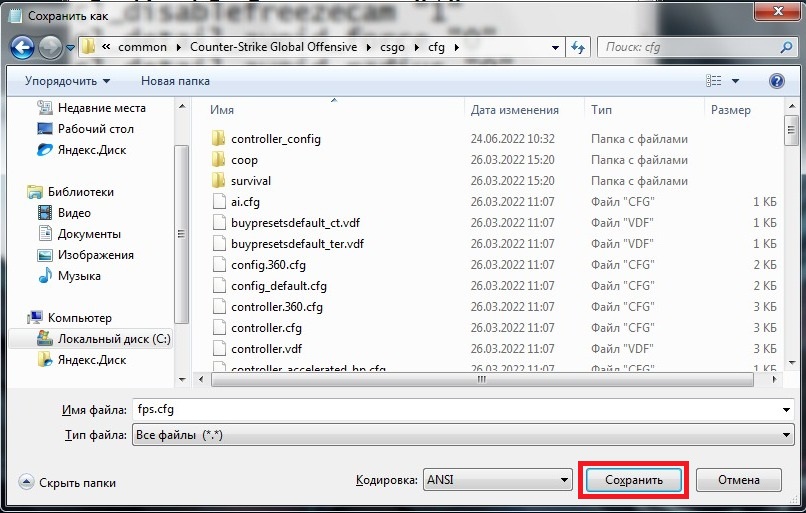The height and width of the screenshot is (513, 806).
Task: Expand the arrow after cfg breadcrumb
Action: click(x=456, y=47)
